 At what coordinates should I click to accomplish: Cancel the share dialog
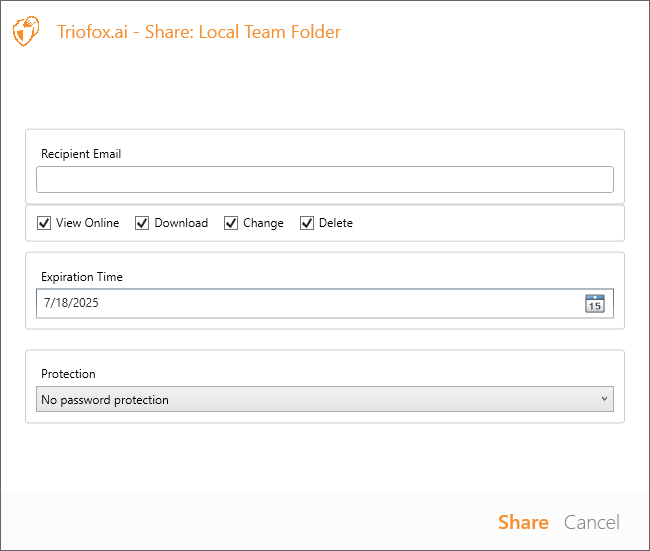(592, 522)
